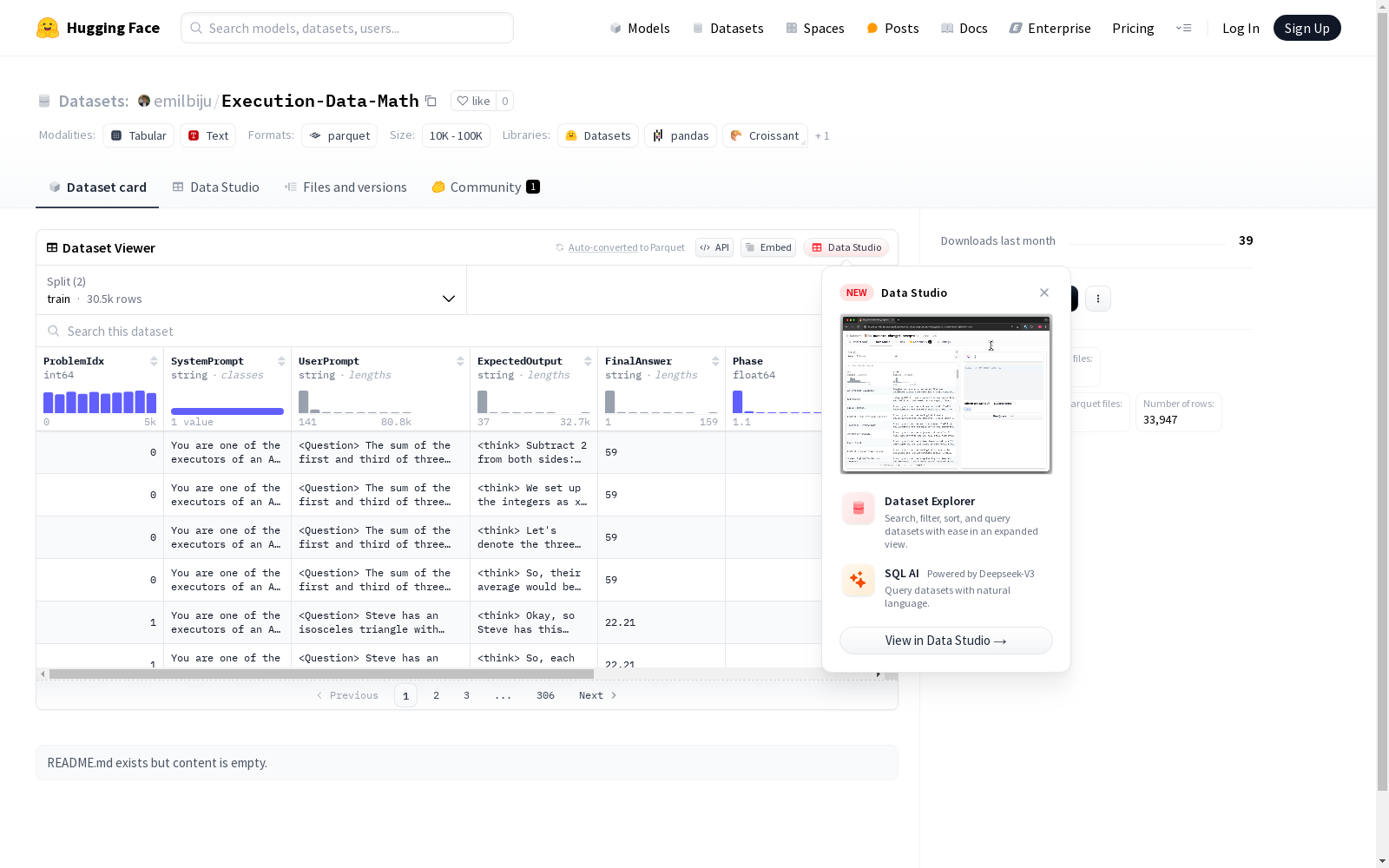This screenshot has width=1389, height=868.
Task: Focus the main search models field
Action: point(347,28)
